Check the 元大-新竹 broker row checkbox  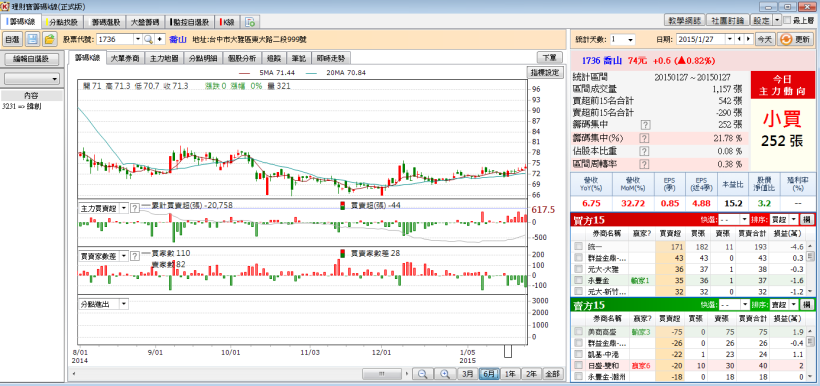(578, 291)
